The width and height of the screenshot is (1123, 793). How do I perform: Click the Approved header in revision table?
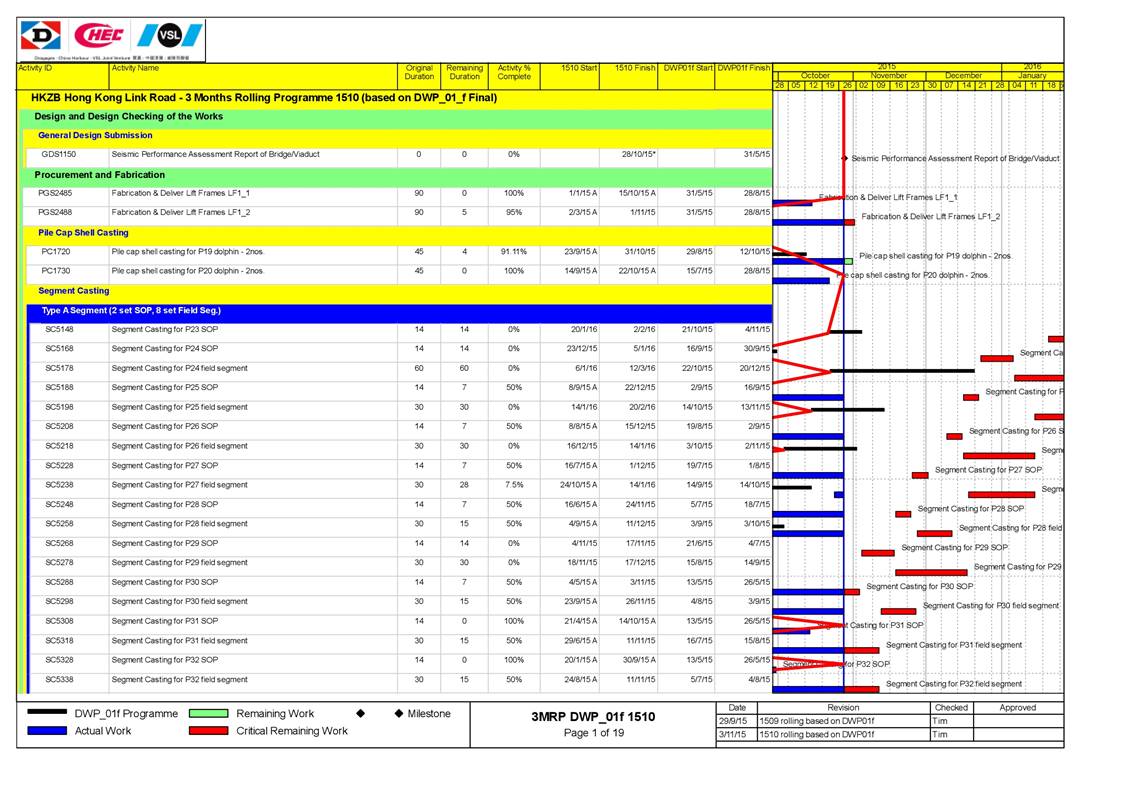(1018, 708)
